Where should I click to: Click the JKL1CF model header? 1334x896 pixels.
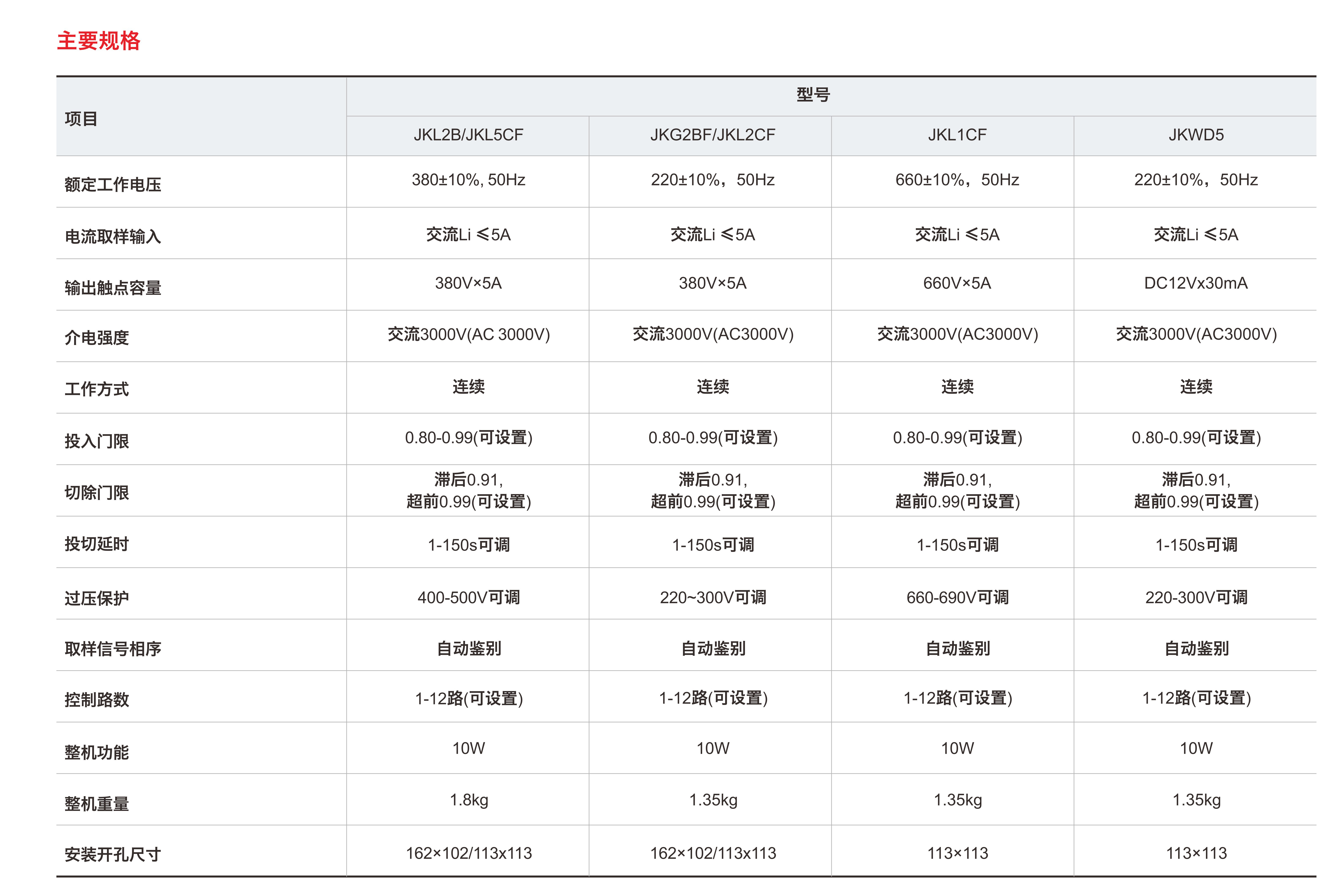point(957,135)
